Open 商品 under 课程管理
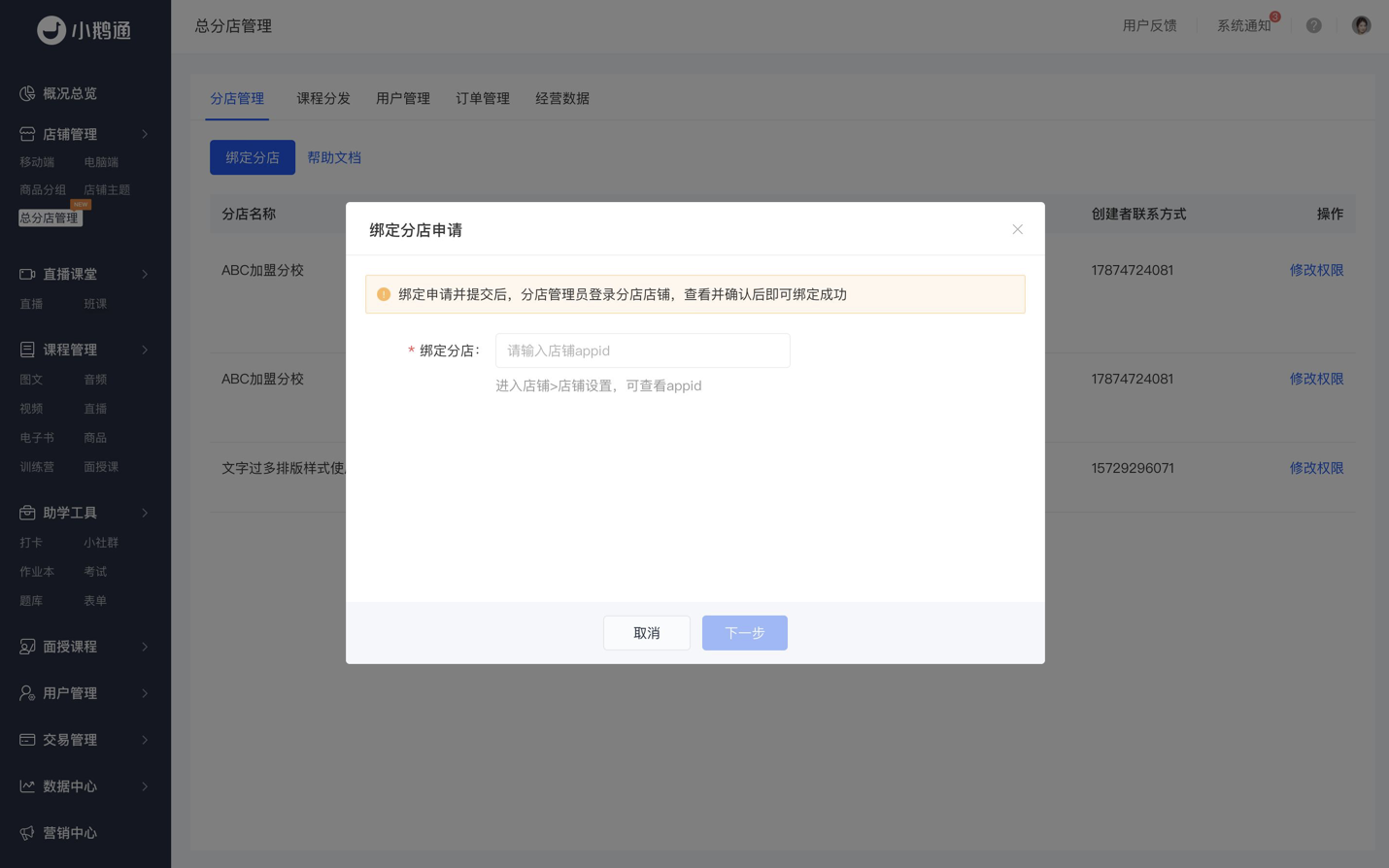1389x868 pixels. 95,438
